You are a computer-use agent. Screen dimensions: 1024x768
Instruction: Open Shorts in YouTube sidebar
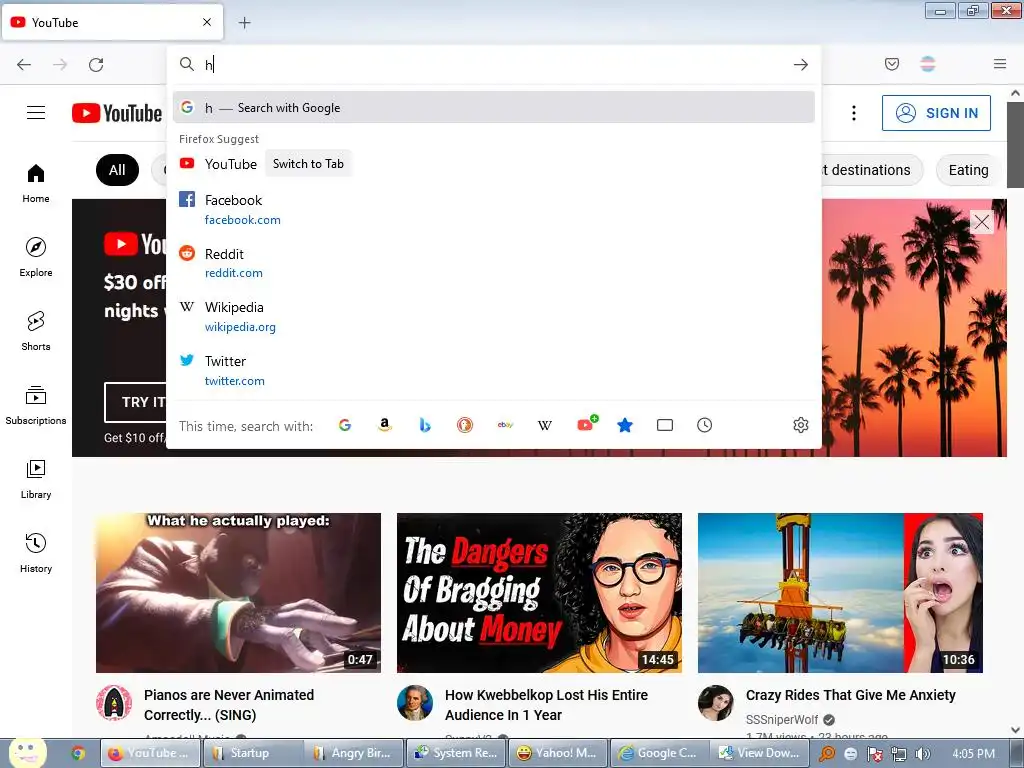pyautogui.click(x=36, y=330)
